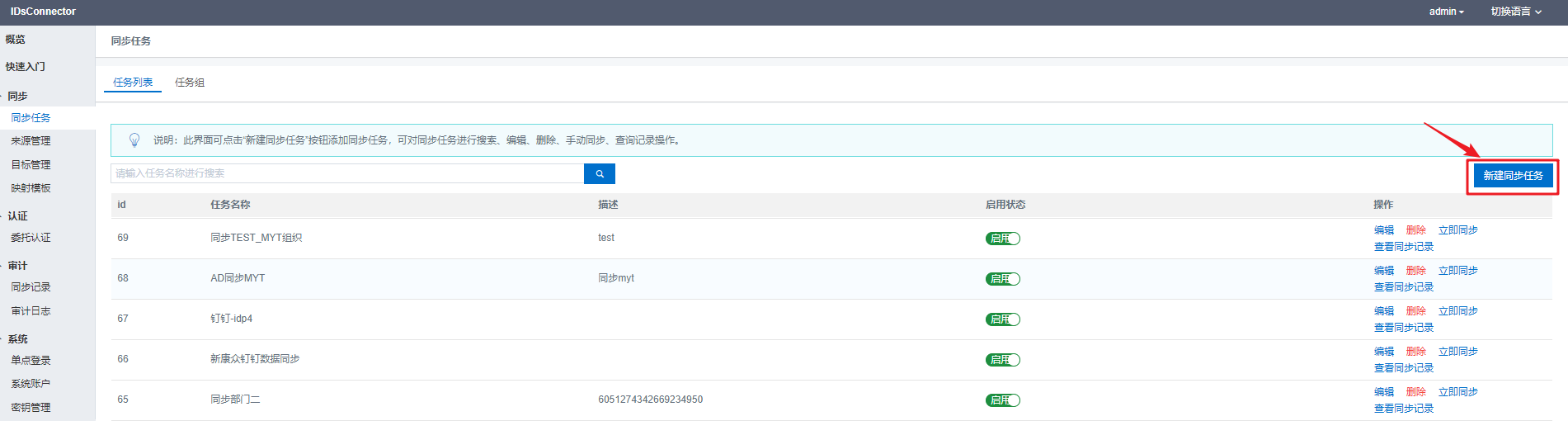
Task: Open the 切换语言 language dropdown
Action: point(1515,12)
